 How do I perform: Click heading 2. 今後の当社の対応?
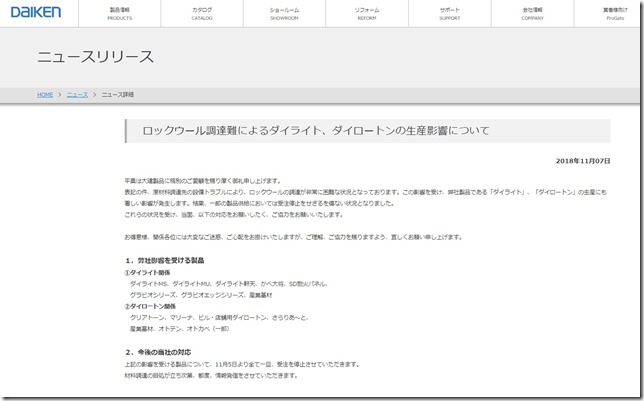[x=158, y=352]
